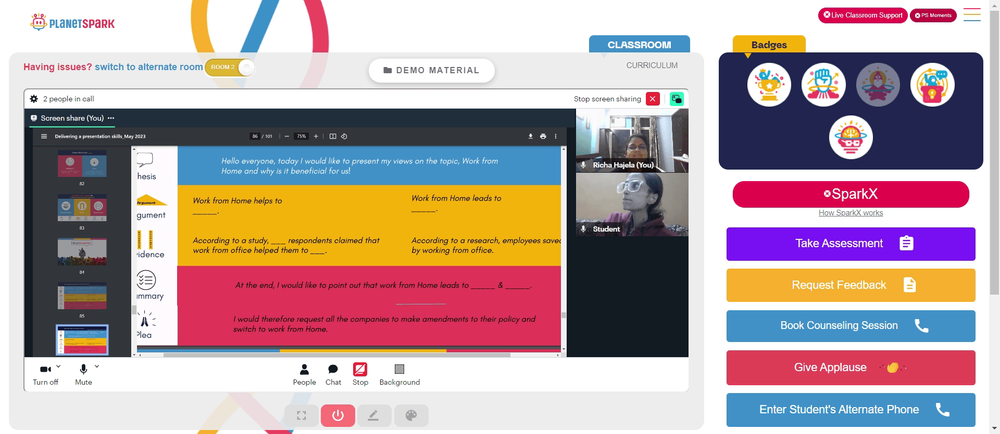Select page 83 thumbnail
This screenshot has height=434, width=1000.
82,208
